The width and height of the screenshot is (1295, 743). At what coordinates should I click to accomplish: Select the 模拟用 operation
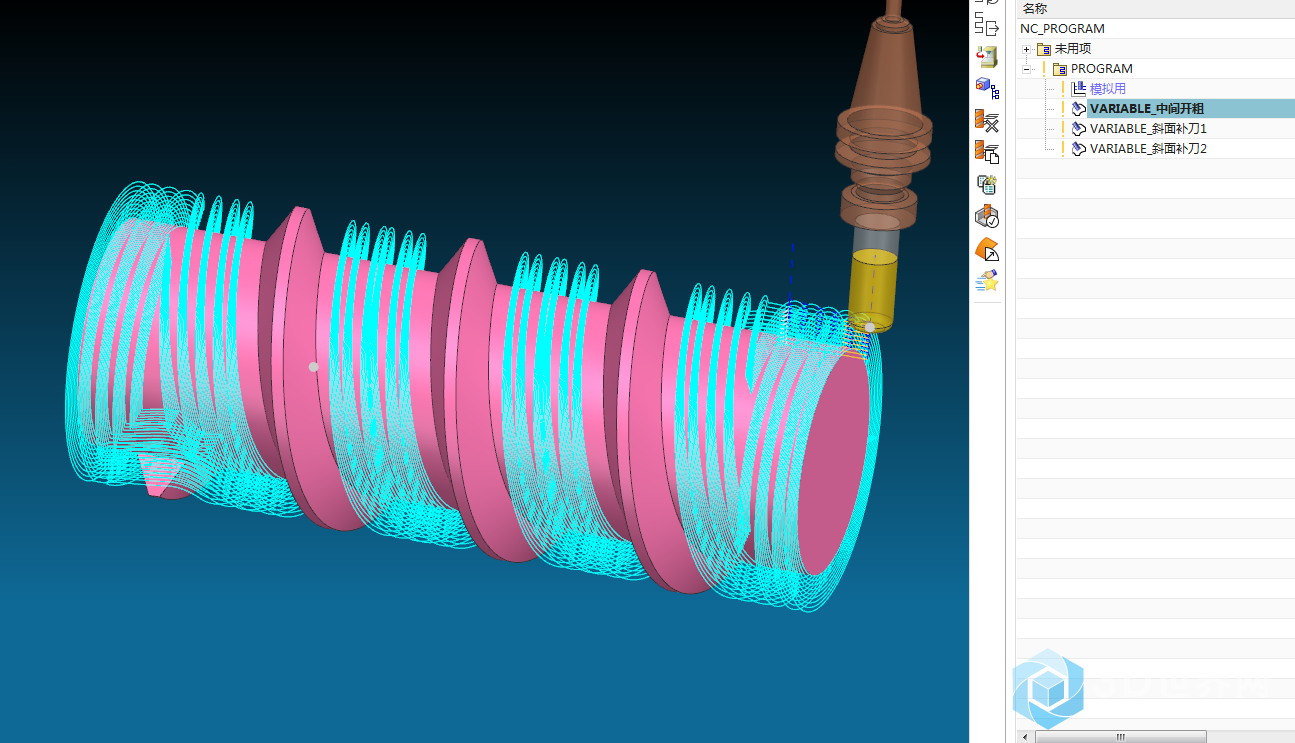[x=1108, y=89]
